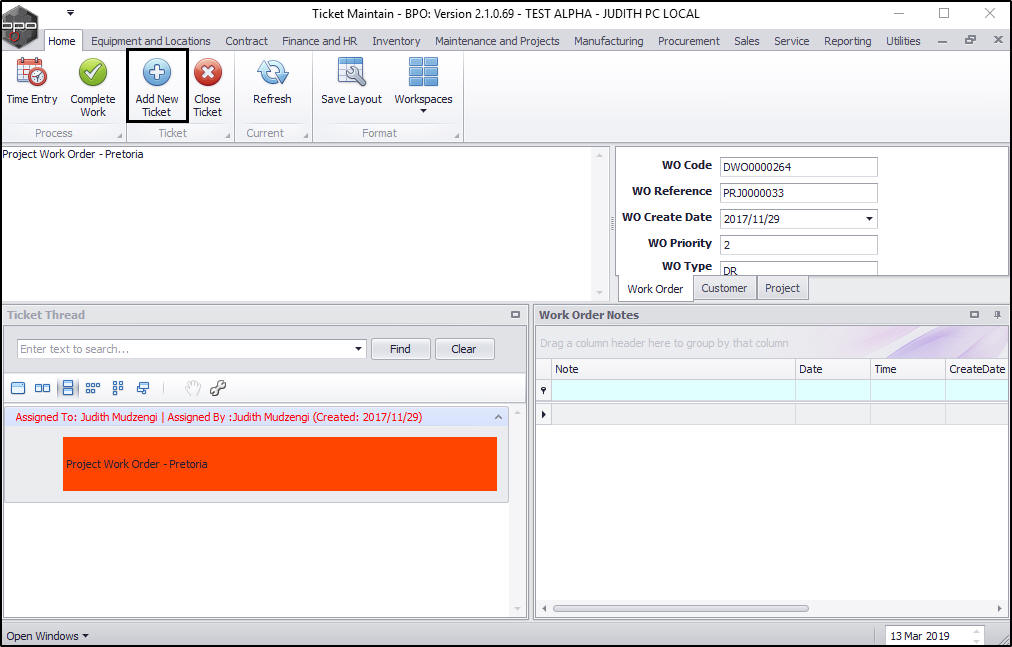Close the current ticket
Image resolution: width=1012 pixels, height=647 pixels.
tap(207, 87)
